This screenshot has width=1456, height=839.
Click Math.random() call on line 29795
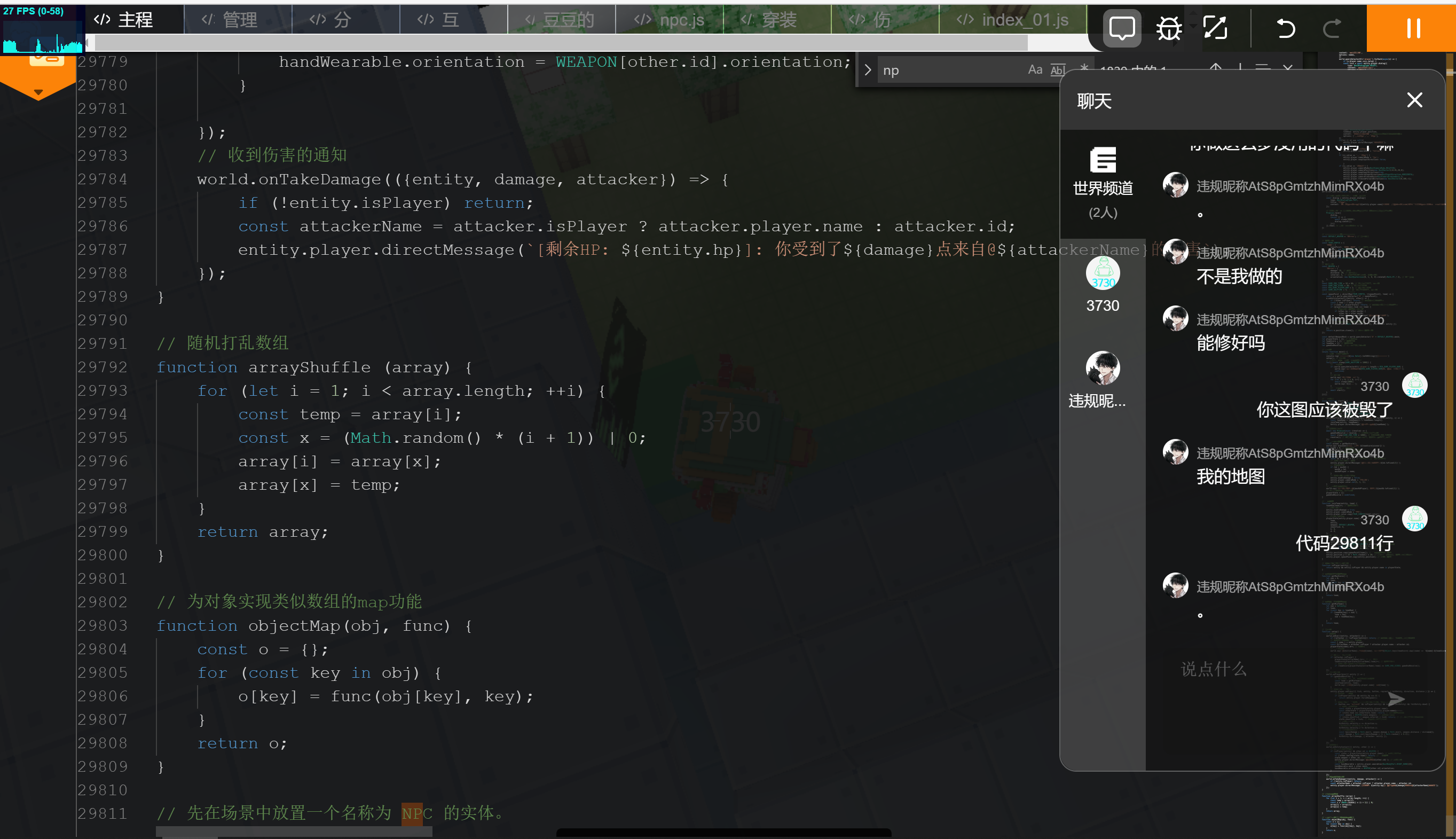[x=415, y=438]
